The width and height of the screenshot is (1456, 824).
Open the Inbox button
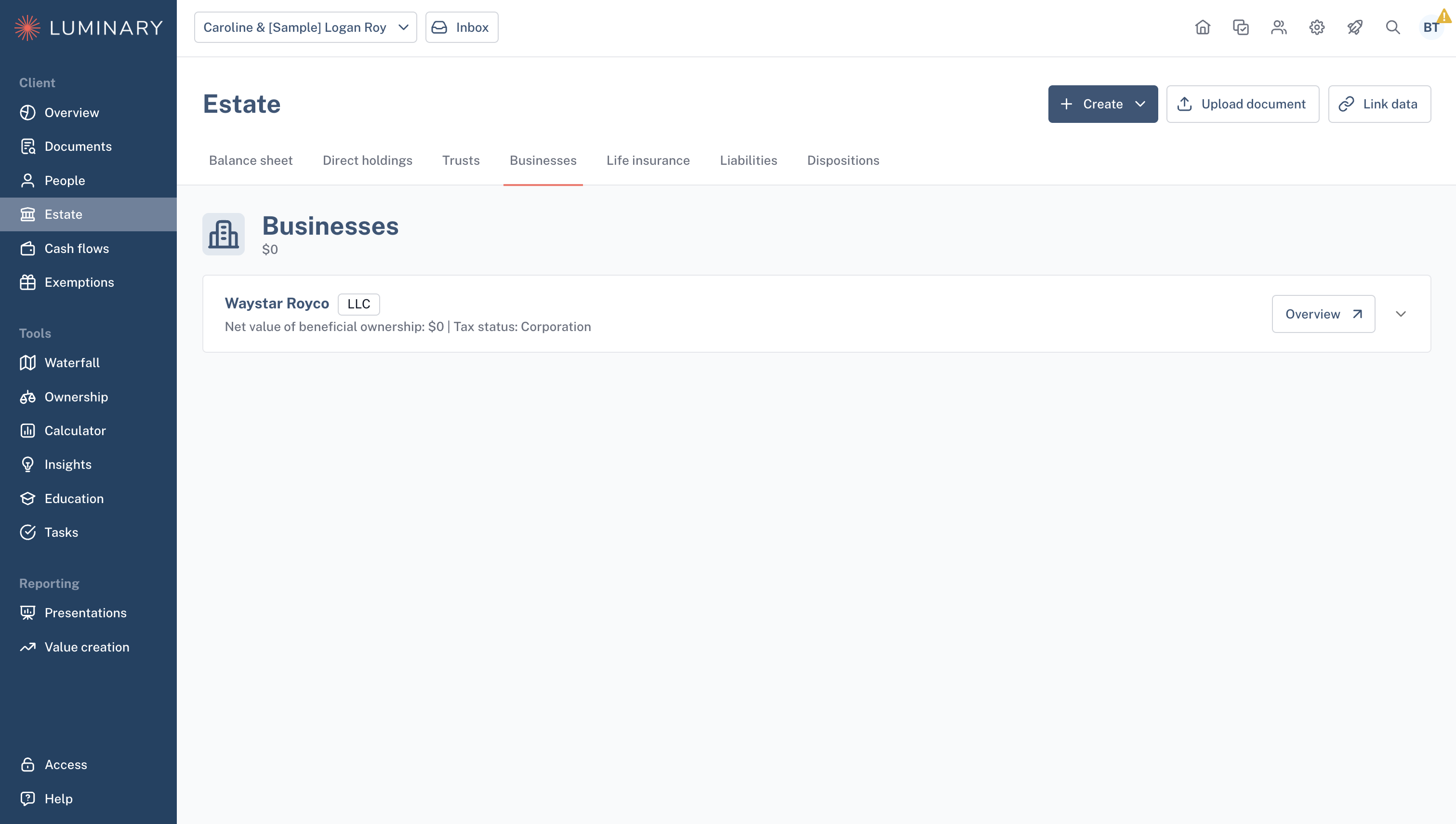(x=462, y=27)
